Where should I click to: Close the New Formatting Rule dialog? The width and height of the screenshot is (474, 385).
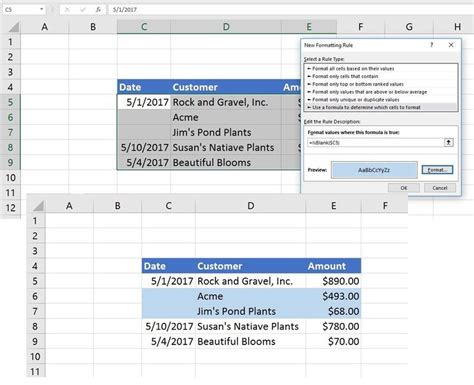(x=451, y=45)
